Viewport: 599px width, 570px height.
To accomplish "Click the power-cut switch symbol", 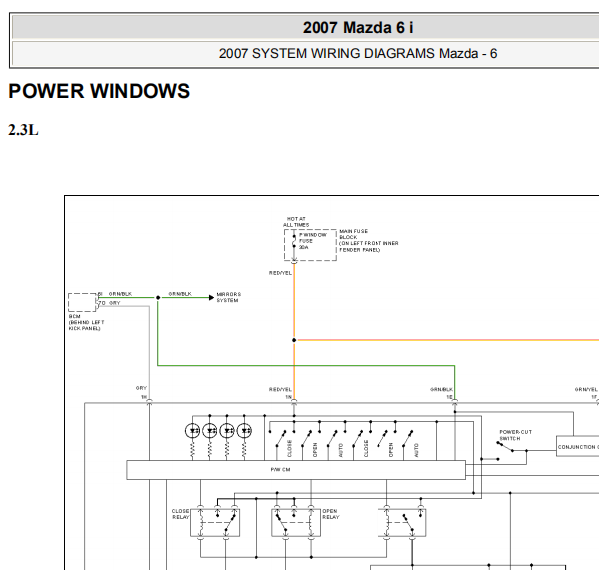I will pyautogui.click(x=506, y=447).
